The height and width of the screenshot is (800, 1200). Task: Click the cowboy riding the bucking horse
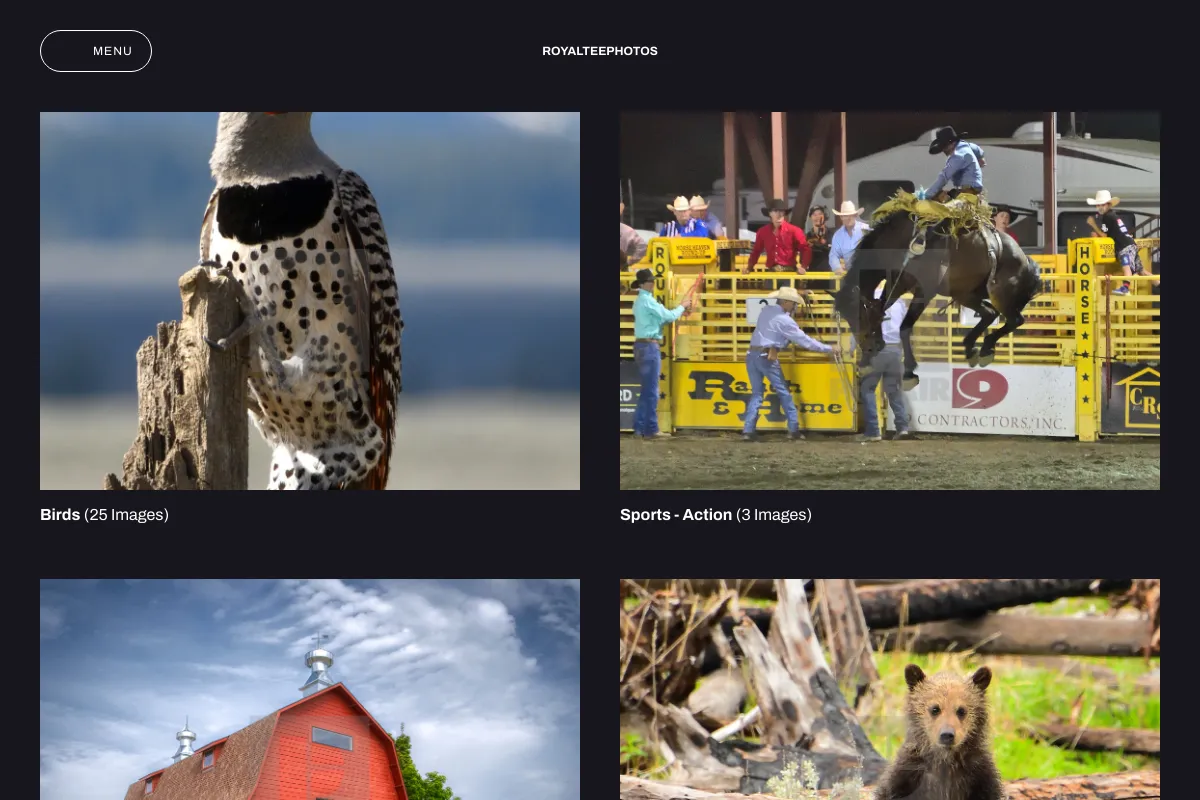[954, 163]
